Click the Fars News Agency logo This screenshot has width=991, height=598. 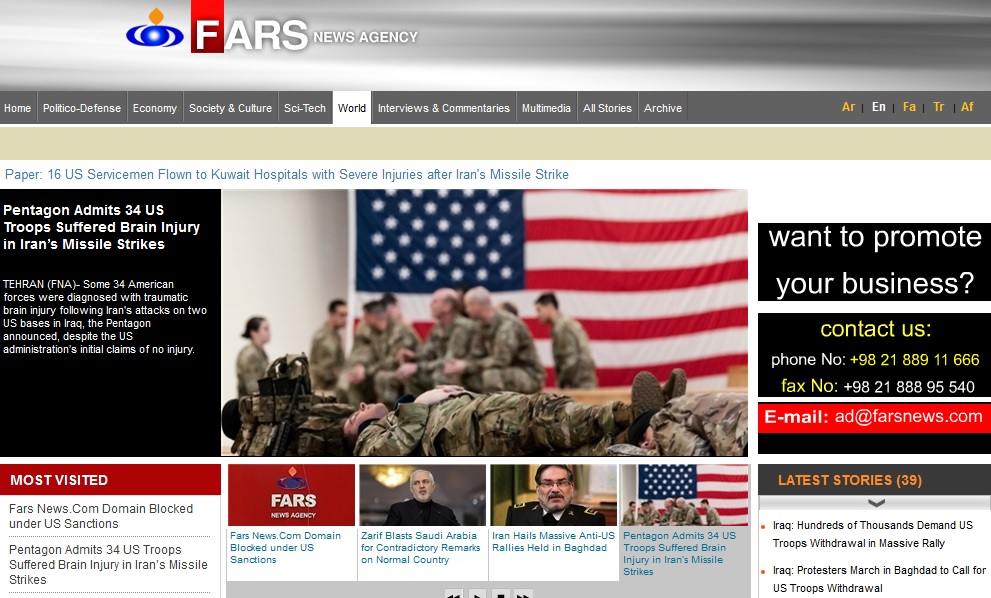tap(272, 28)
